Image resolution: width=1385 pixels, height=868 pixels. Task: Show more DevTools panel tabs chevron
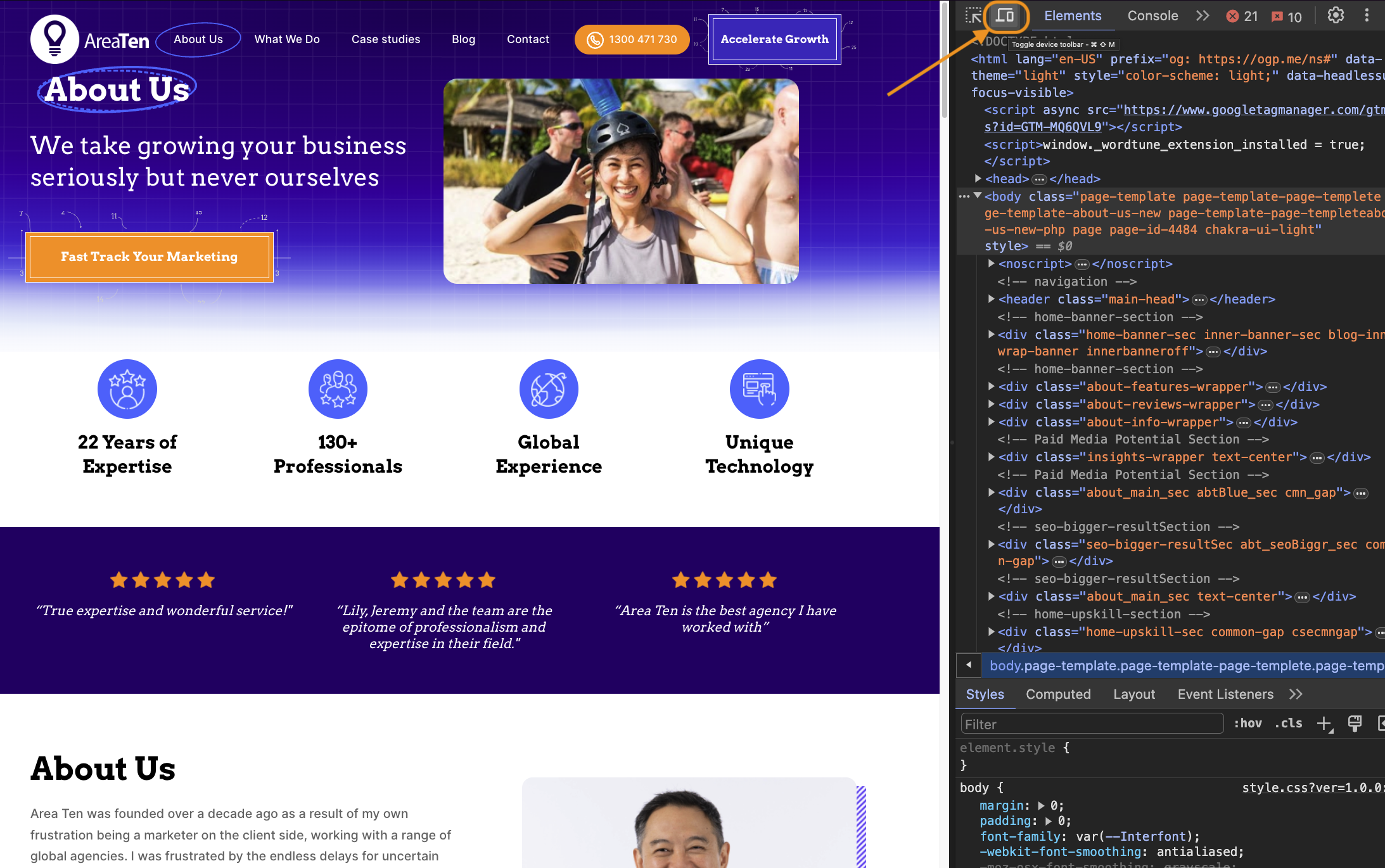1203,16
